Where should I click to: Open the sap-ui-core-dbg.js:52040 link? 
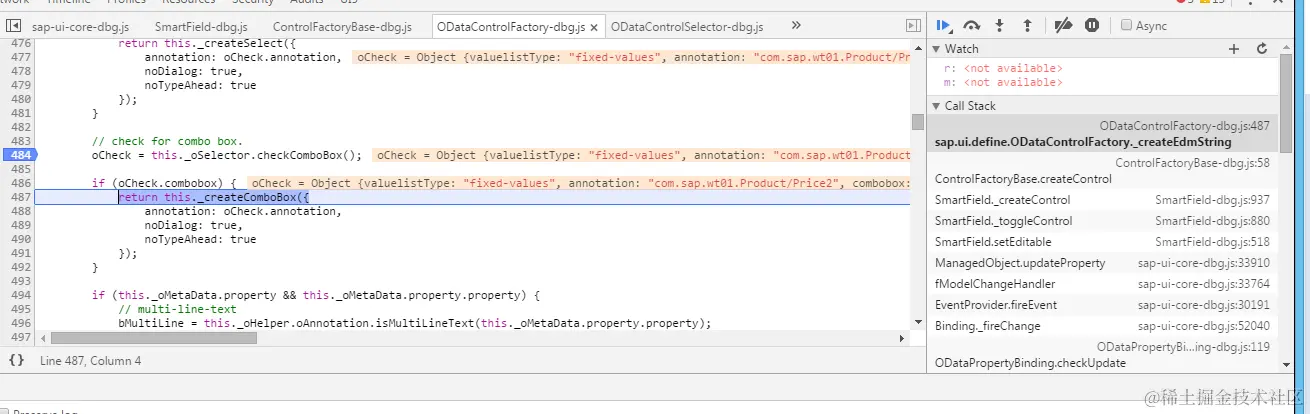click(x=1203, y=326)
